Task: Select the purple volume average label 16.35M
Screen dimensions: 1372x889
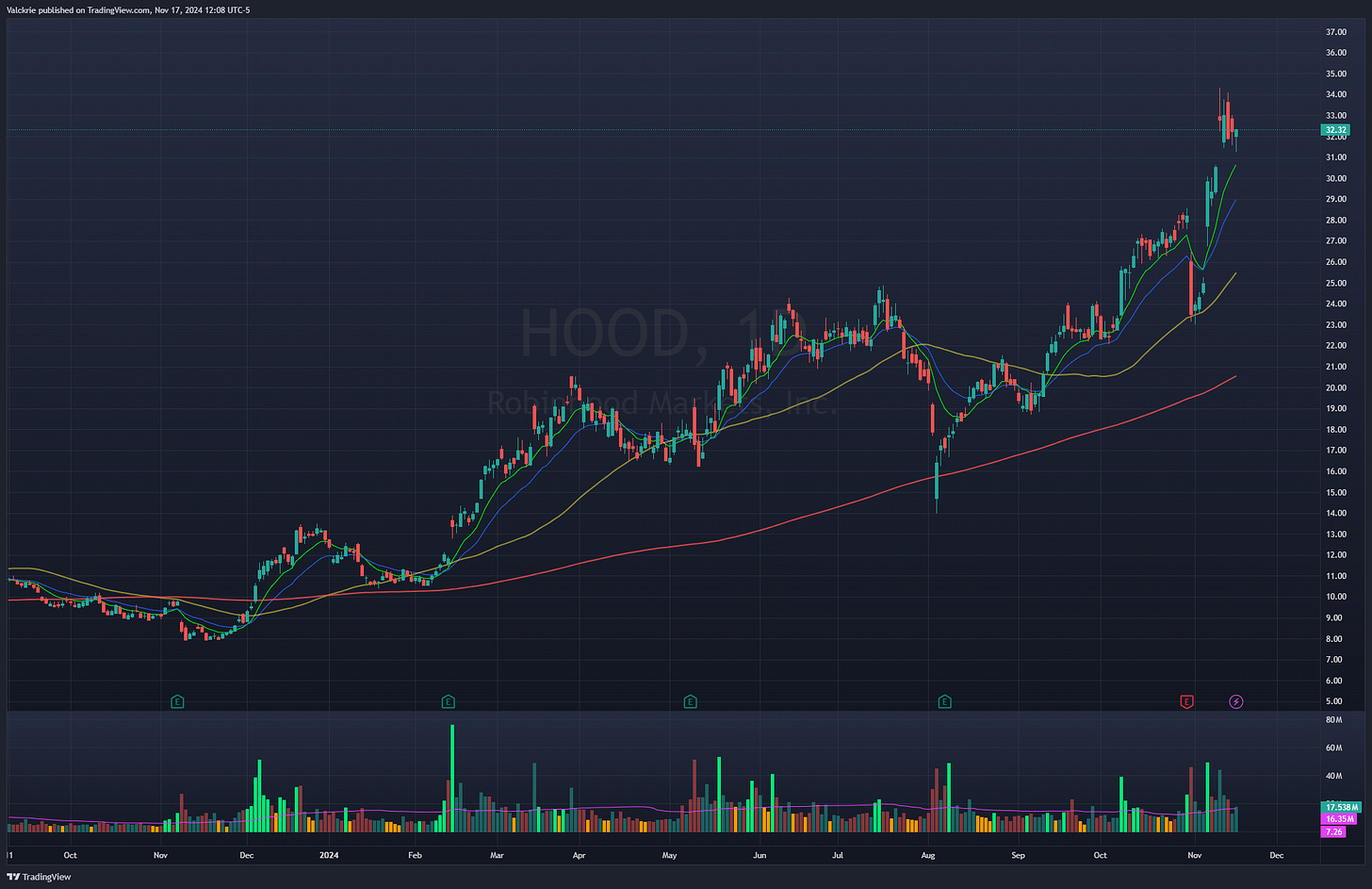Action: 1339,819
